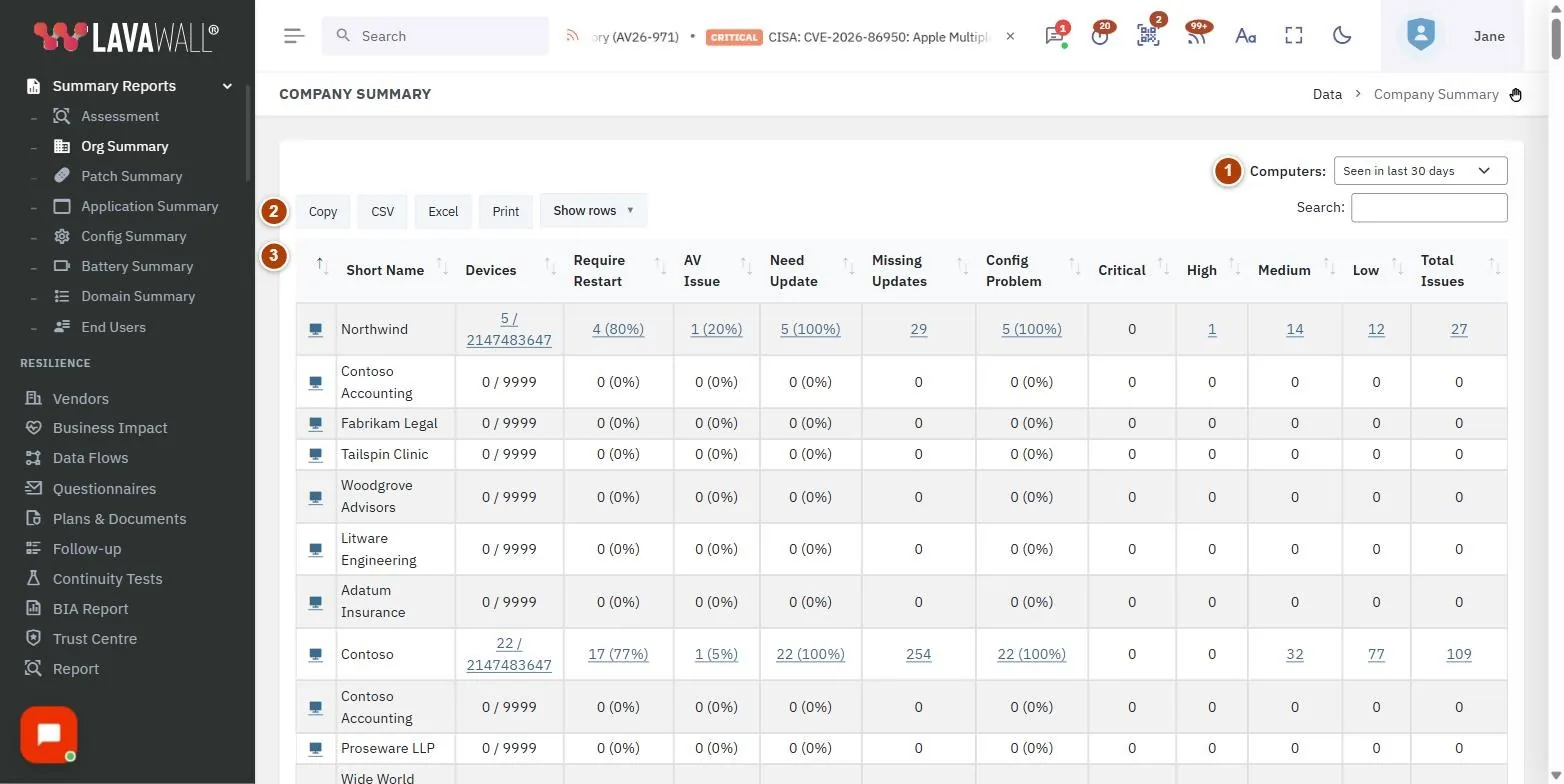This screenshot has height=784, width=1564.
Task: Click the Copy button
Action: coord(323,211)
